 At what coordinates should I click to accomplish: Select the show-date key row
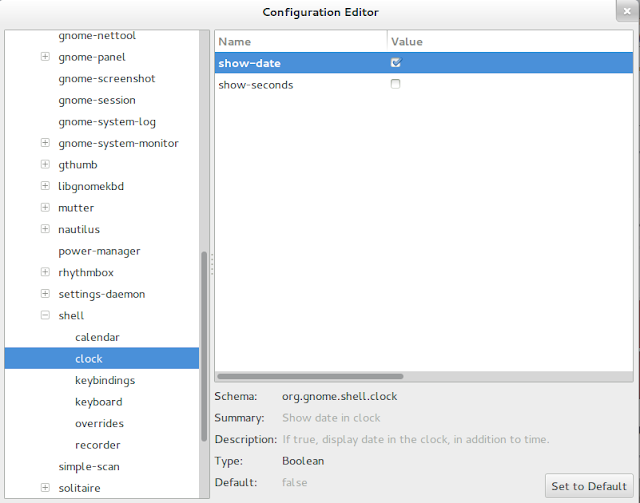click(424, 63)
